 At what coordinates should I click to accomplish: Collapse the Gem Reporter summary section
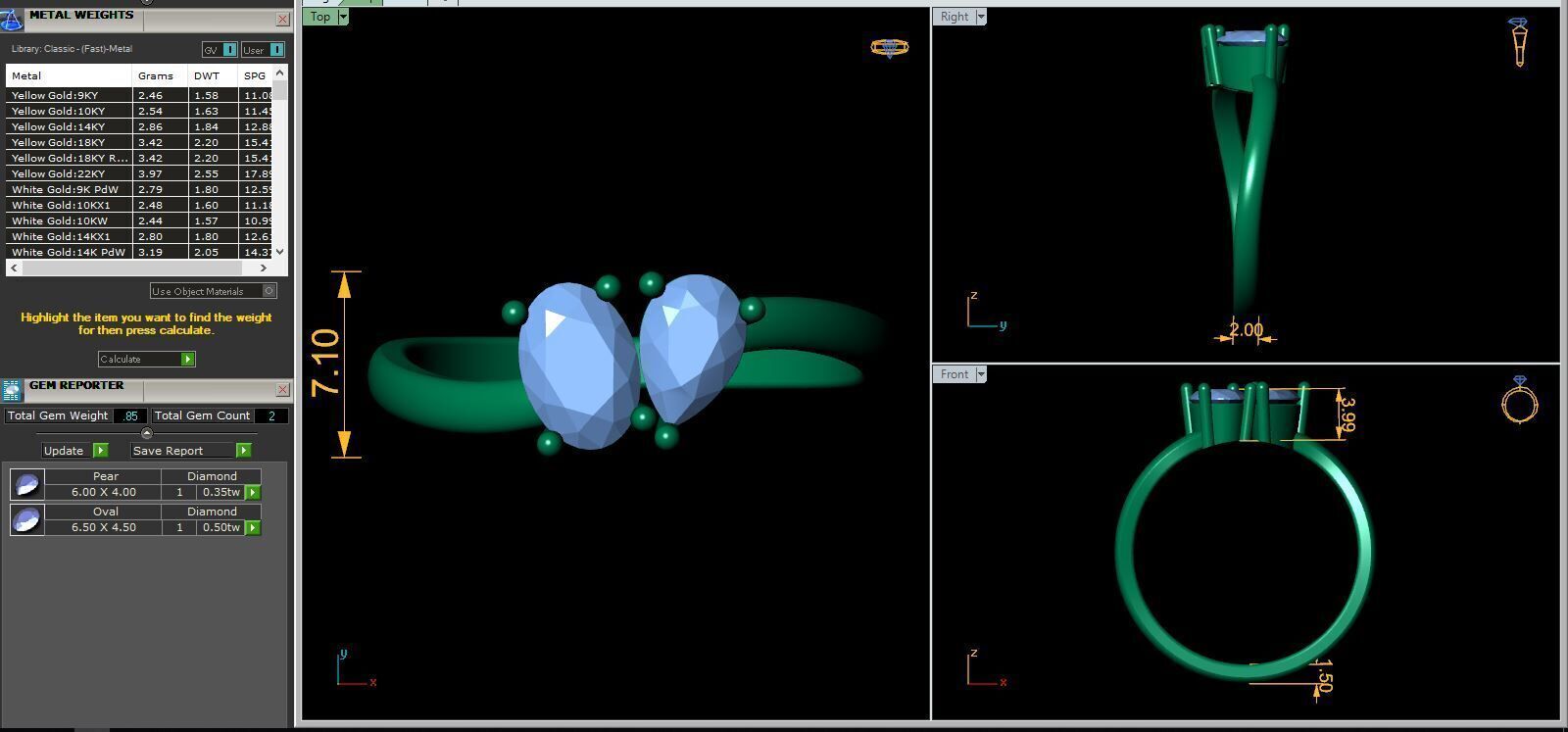pos(147,433)
